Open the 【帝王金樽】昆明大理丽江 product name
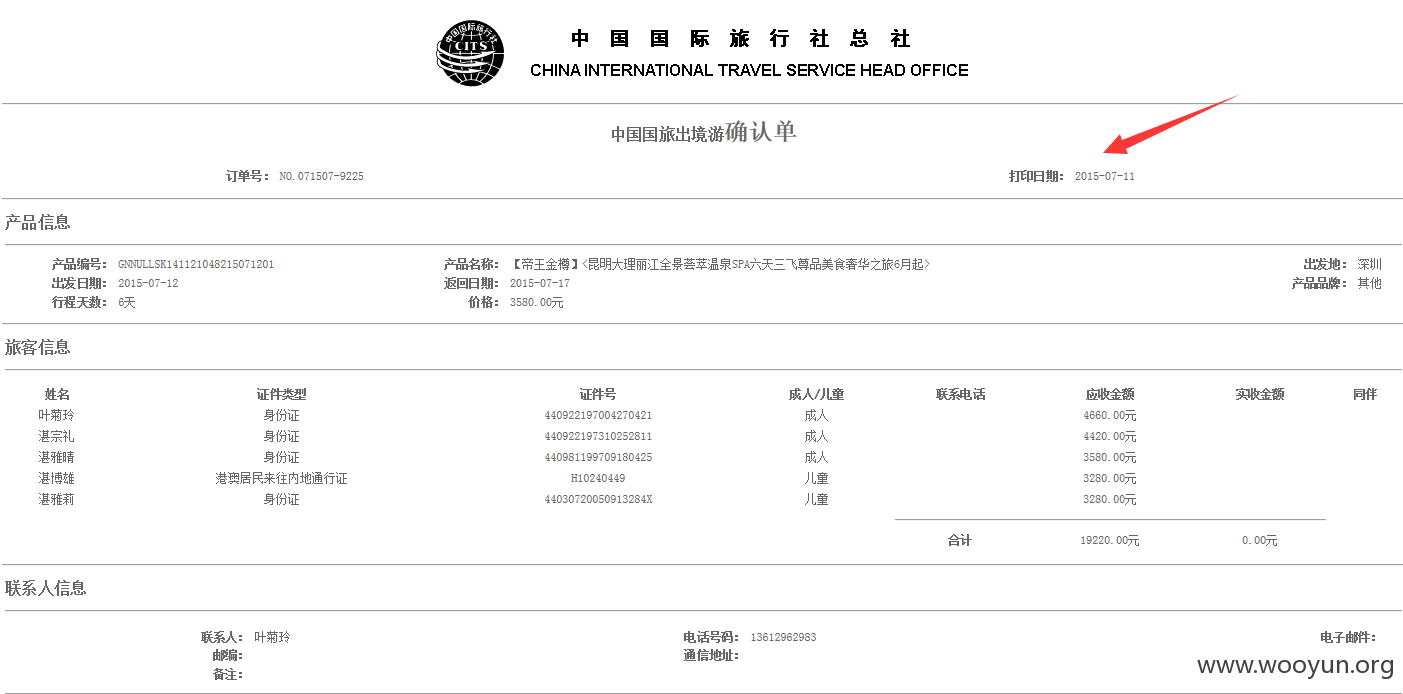The image size is (1403, 694). [720, 264]
